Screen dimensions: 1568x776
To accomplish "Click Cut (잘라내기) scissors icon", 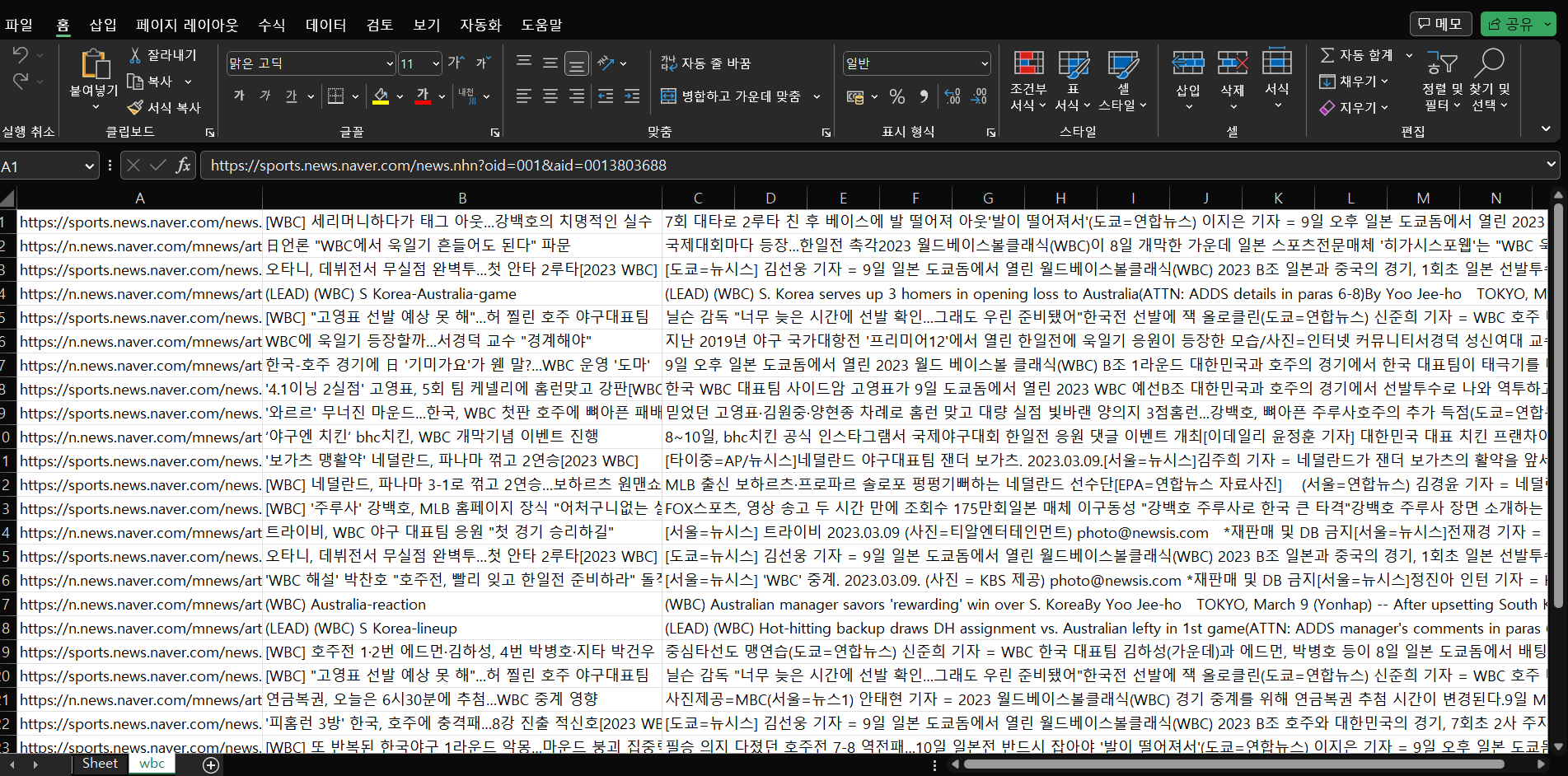I will point(135,55).
